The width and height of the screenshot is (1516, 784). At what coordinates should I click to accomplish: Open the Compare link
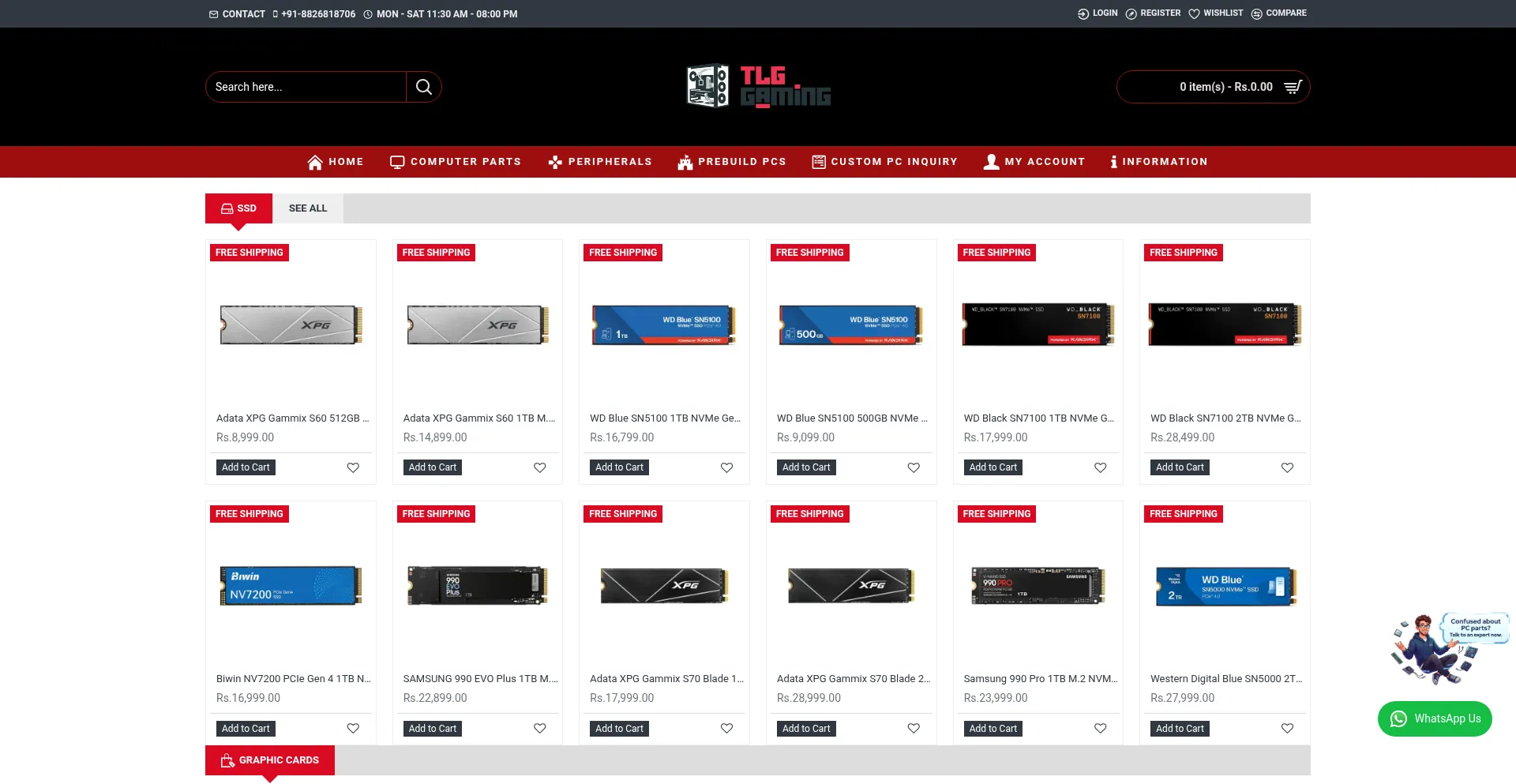click(x=1279, y=13)
